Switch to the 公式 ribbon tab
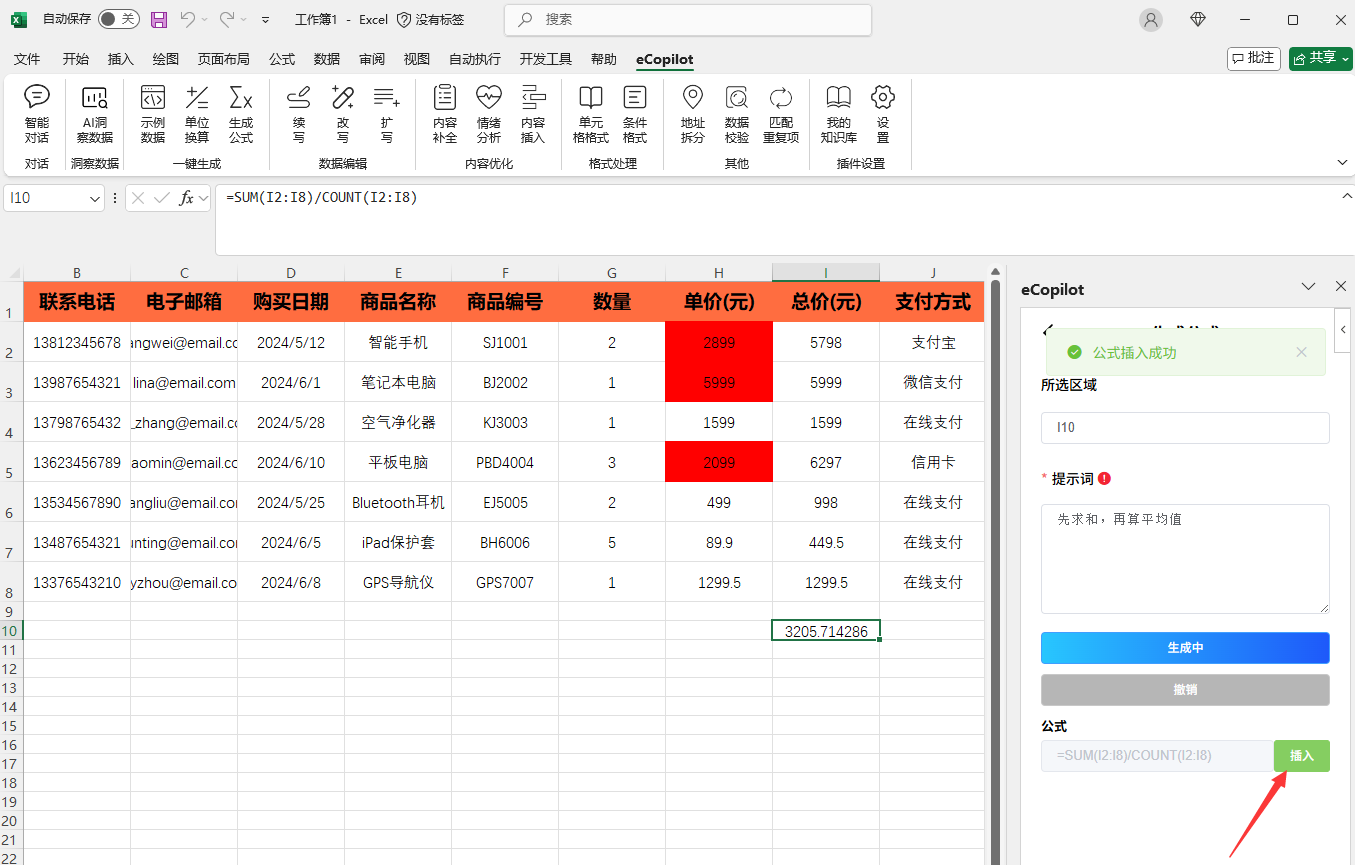The image size is (1355, 865). [282, 59]
